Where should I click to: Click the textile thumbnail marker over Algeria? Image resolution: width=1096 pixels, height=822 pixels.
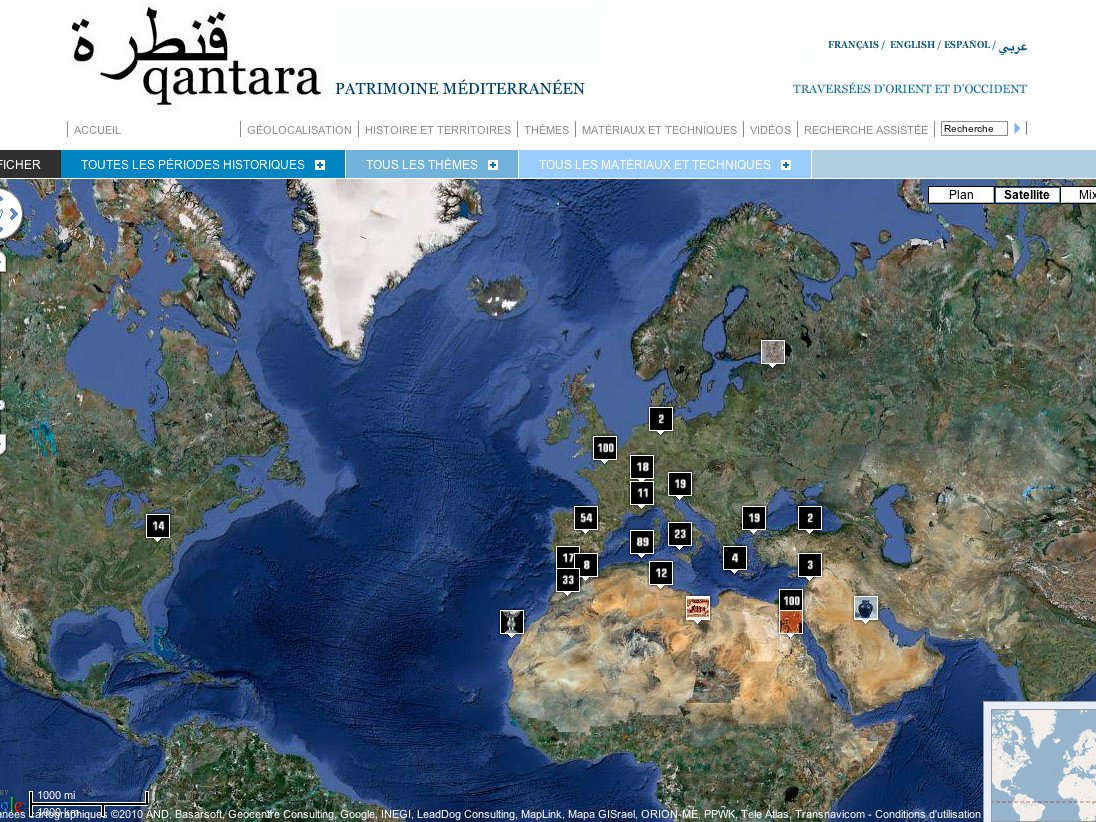pyautogui.click(x=697, y=607)
